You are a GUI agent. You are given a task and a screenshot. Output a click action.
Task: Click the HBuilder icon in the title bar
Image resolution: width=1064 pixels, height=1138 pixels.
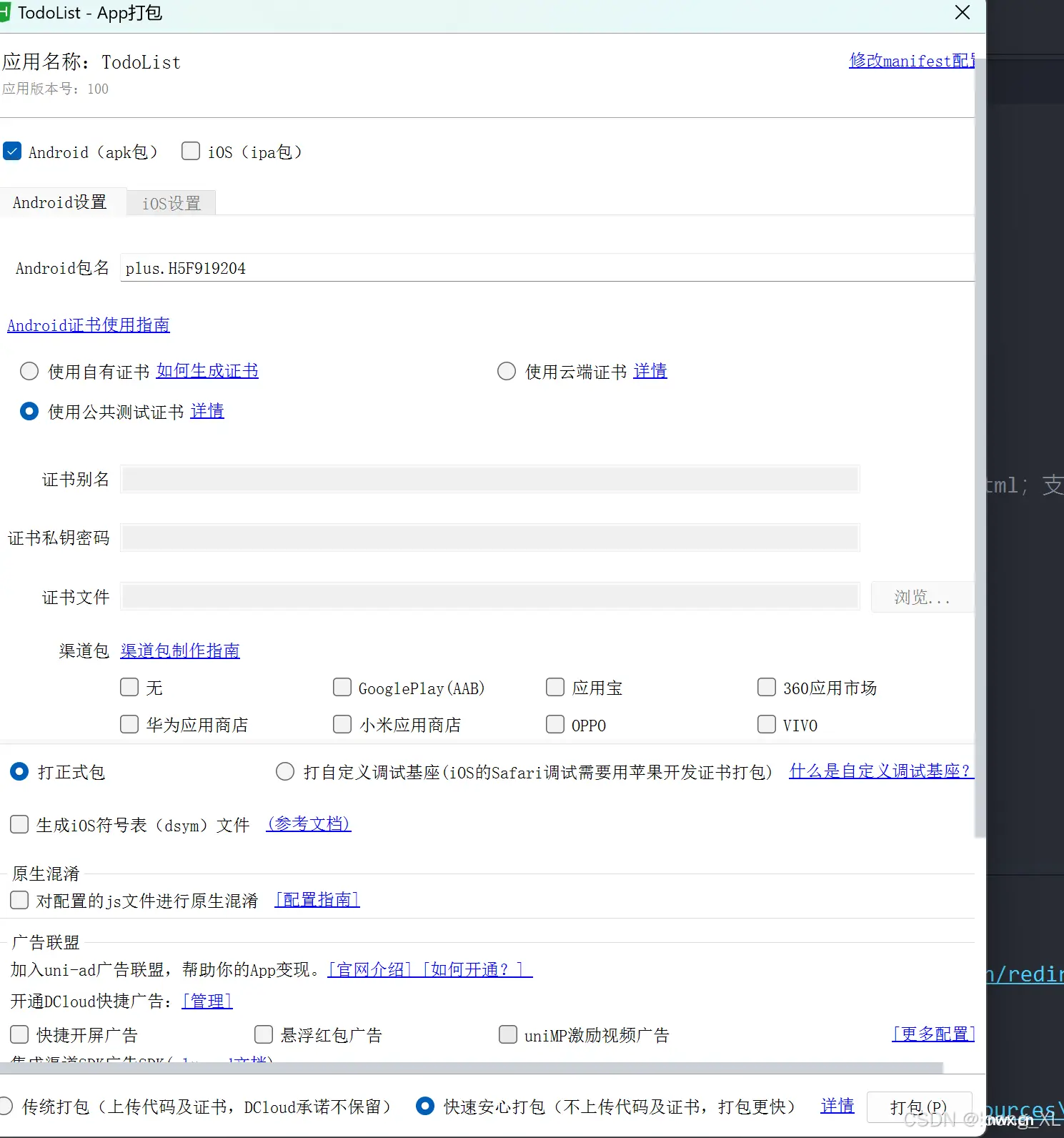coord(4,12)
